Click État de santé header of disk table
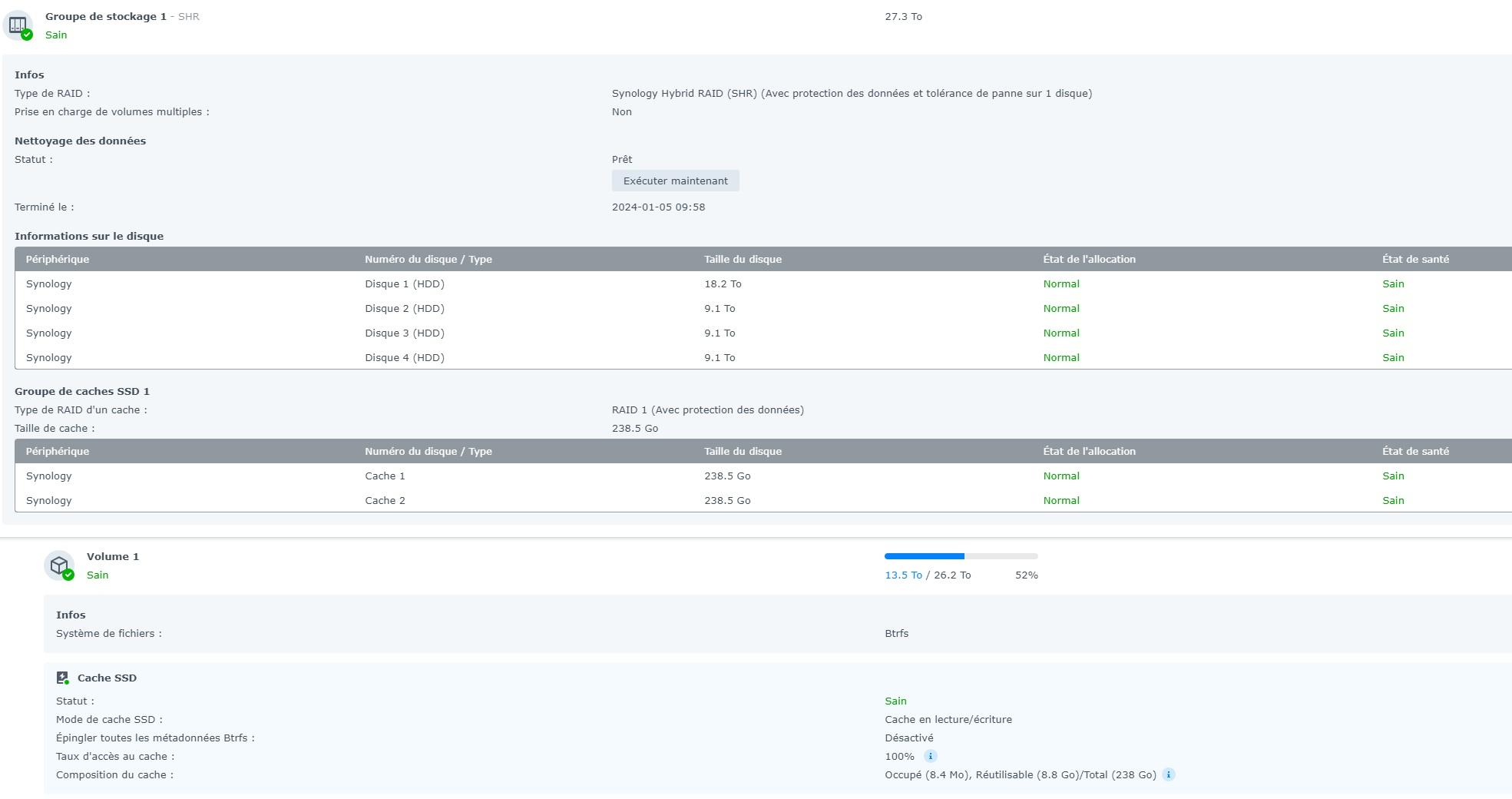Viewport: 1512px width, 799px height. click(x=1415, y=259)
